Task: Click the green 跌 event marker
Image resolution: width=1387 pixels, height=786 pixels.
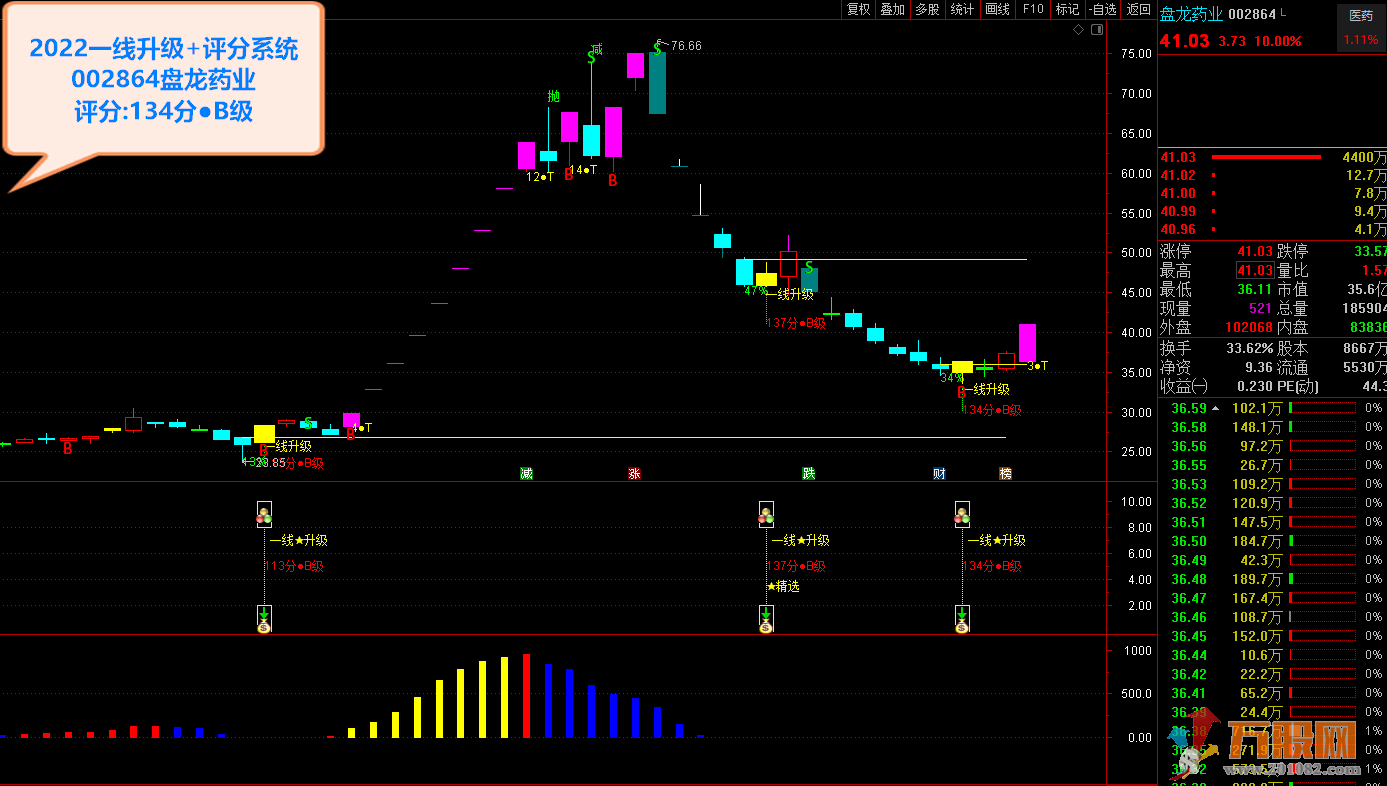Action: [808, 473]
